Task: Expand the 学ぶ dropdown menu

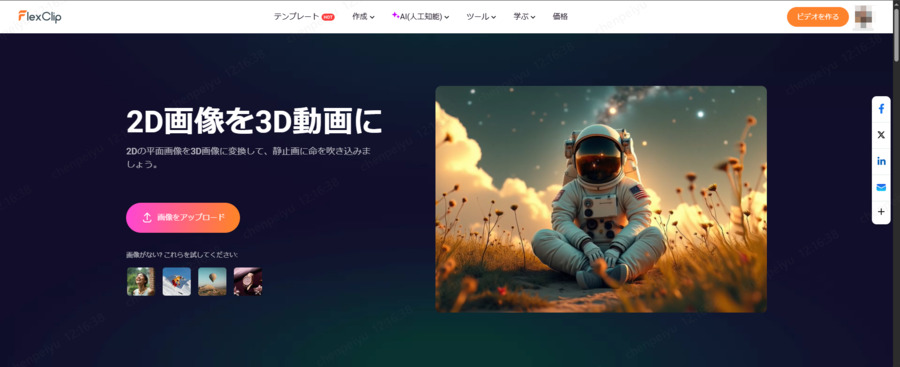Action: click(524, 17)
